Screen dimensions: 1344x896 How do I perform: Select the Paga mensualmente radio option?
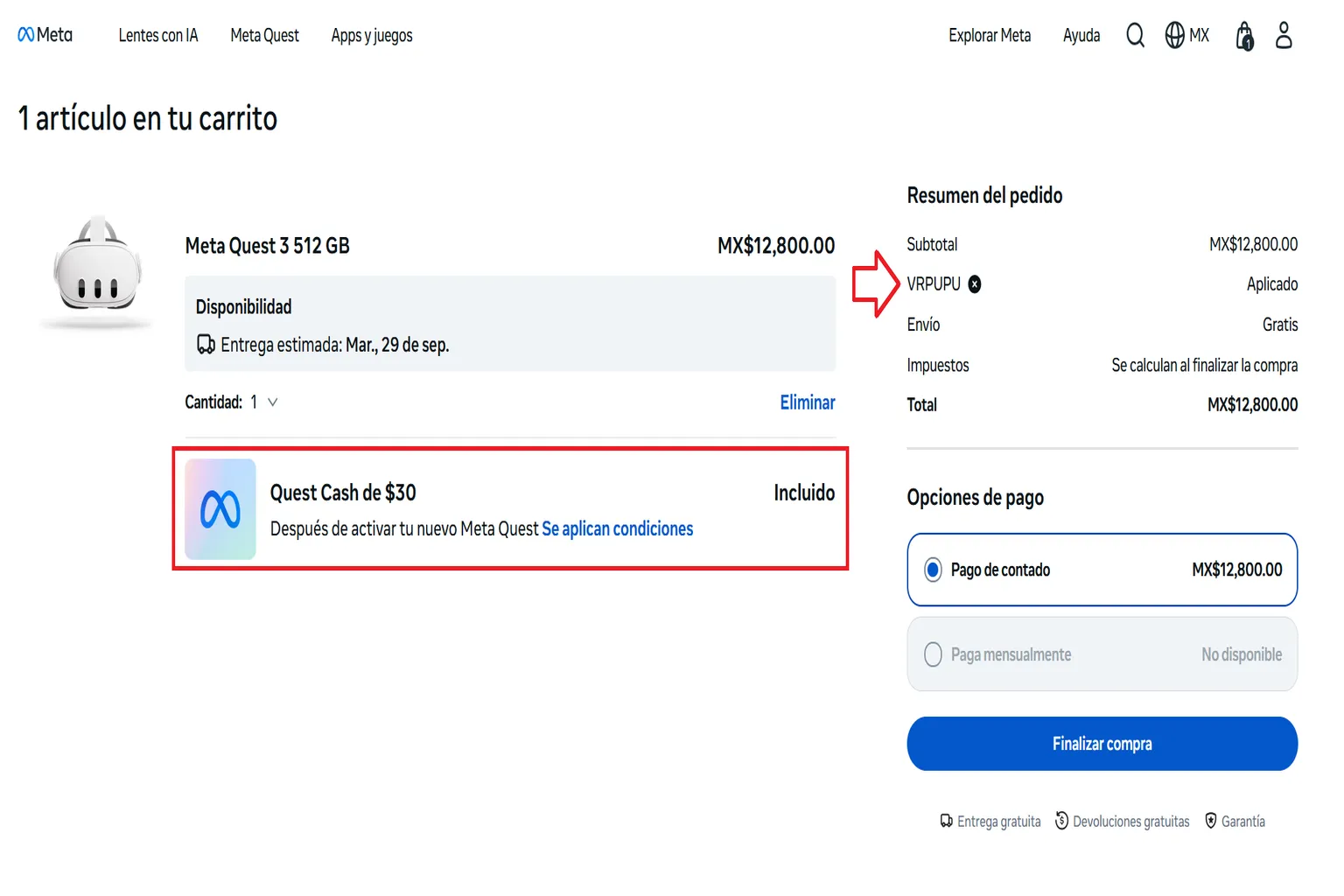tap(933, 654)
